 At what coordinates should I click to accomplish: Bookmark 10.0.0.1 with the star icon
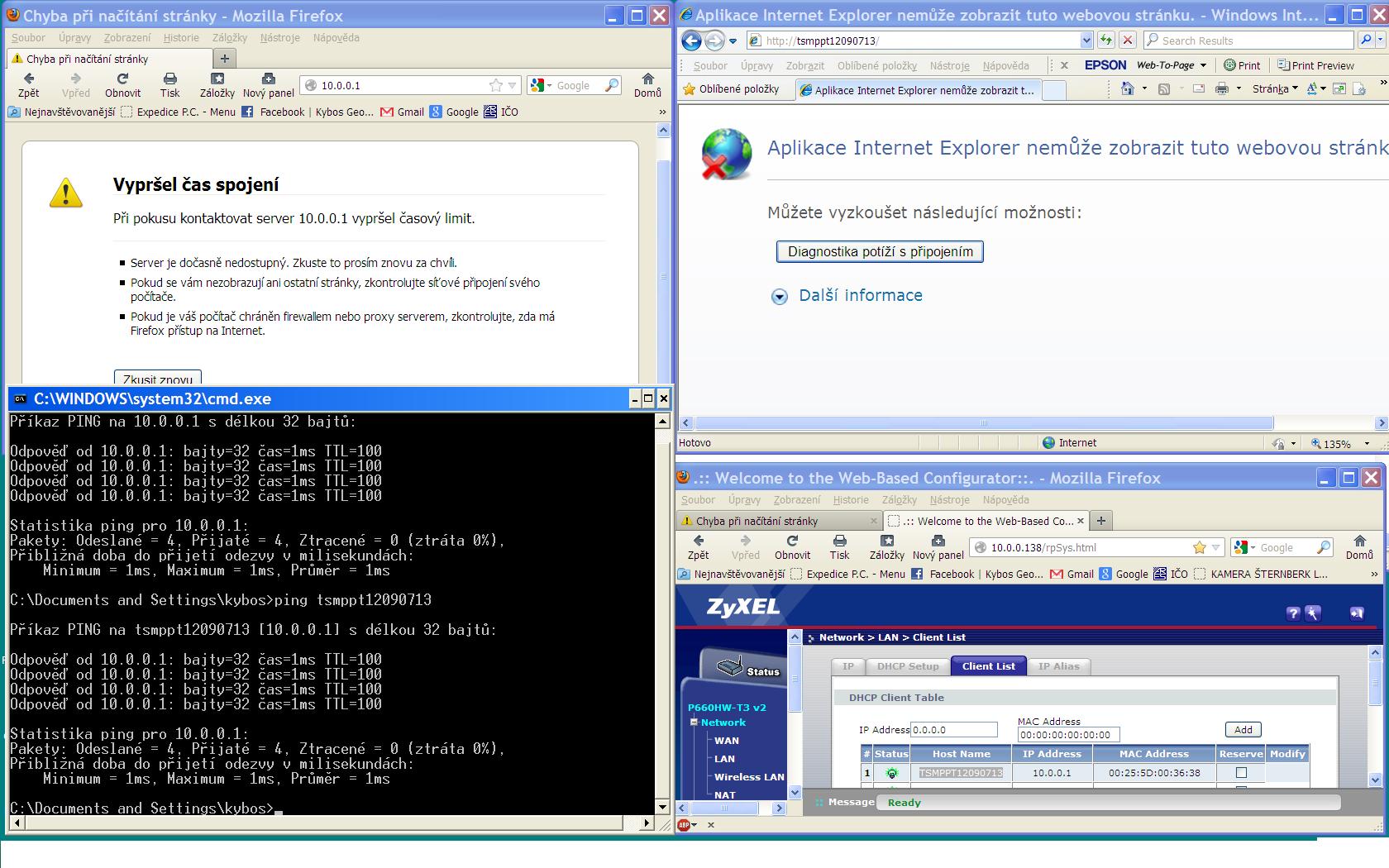point(496,85)
